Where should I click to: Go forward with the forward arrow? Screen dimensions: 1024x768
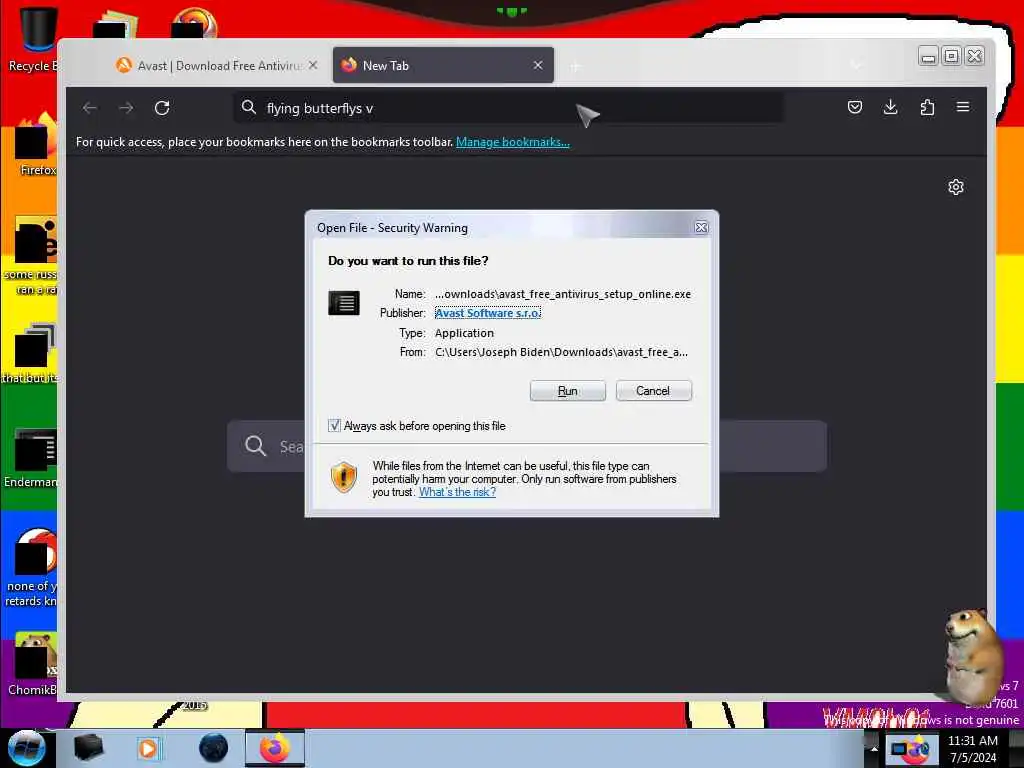click(126, 108)
